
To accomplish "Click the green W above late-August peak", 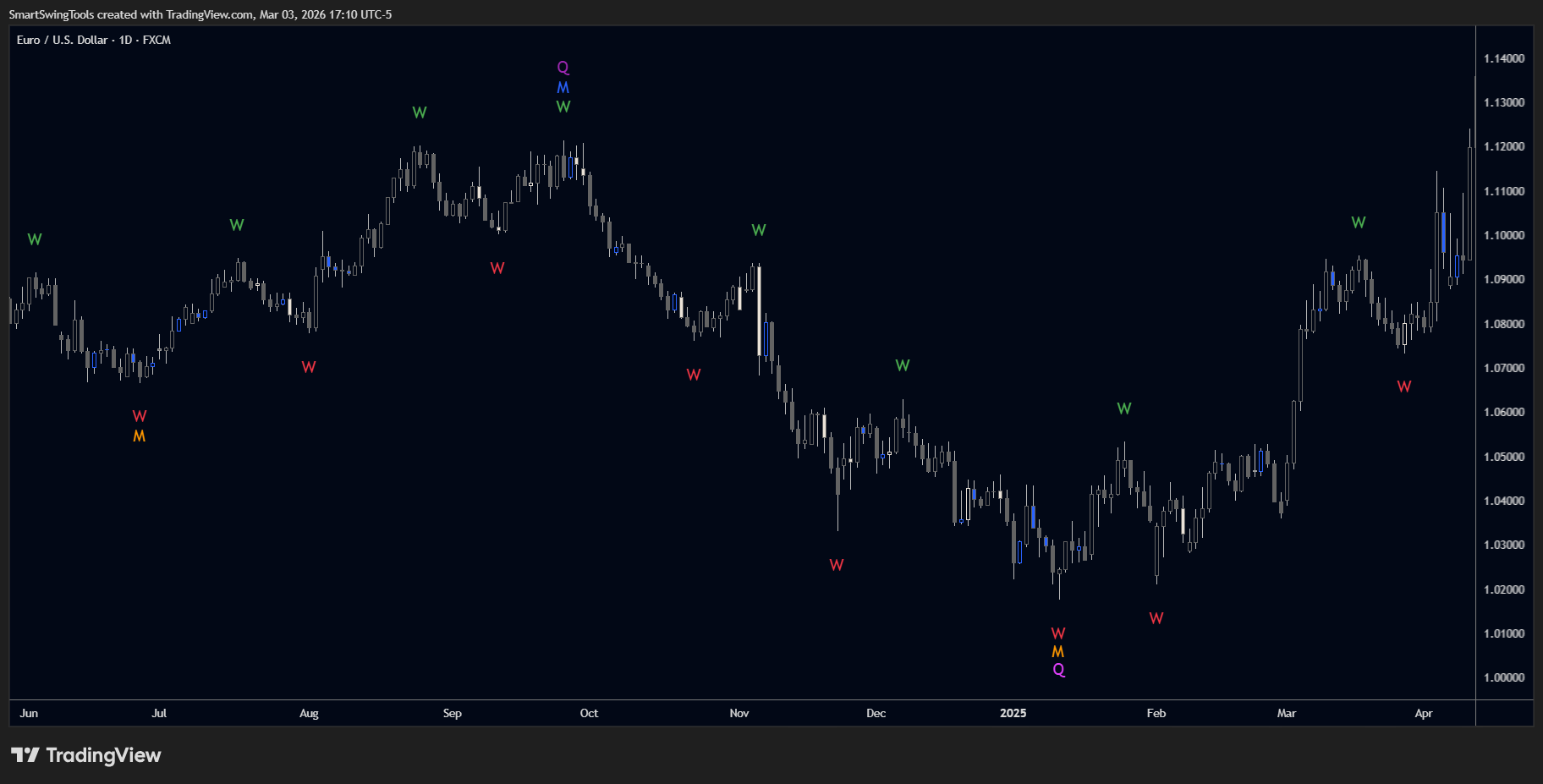I will (x=420, y=112).
